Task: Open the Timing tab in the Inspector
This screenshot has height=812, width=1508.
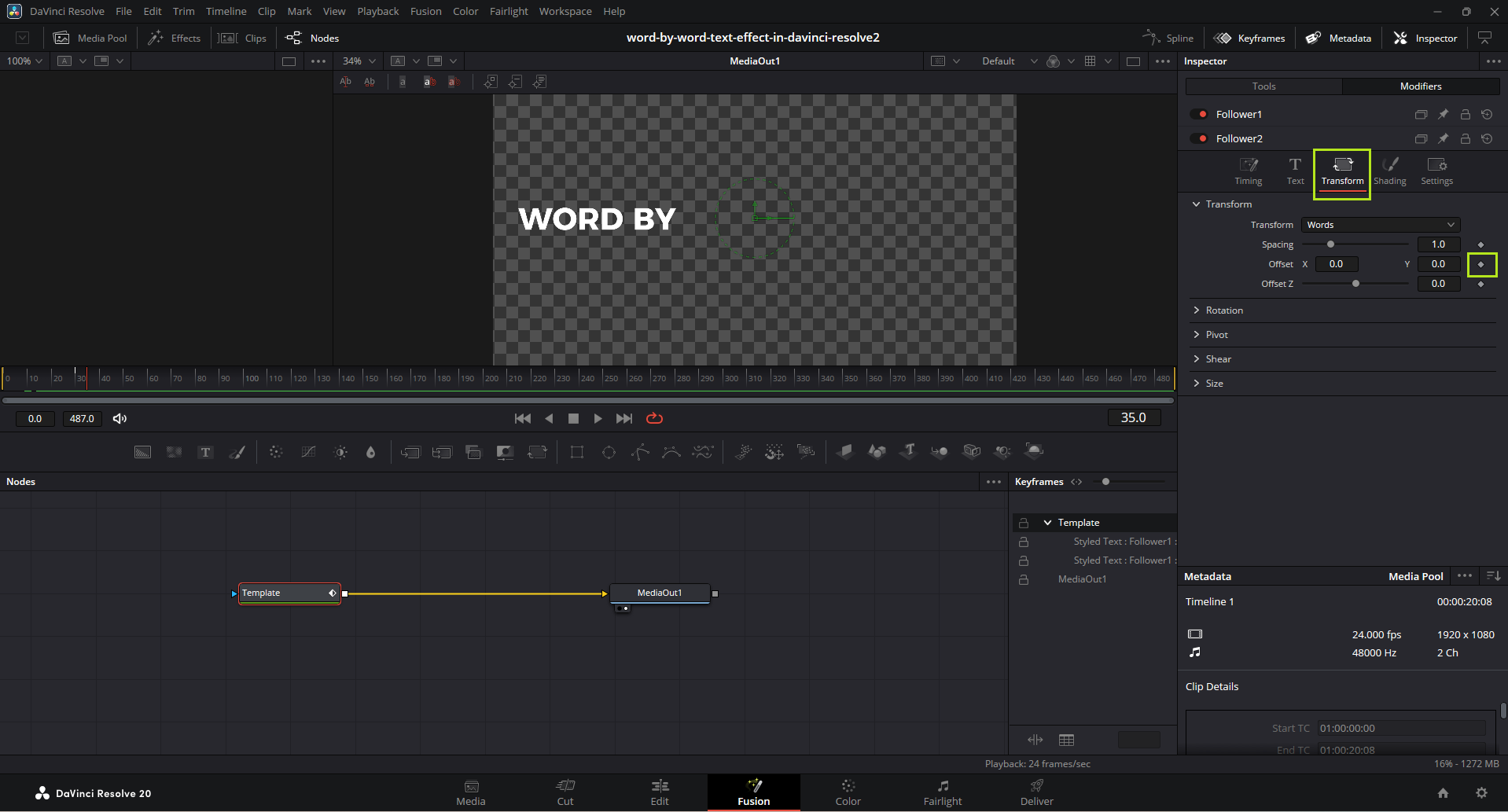Action: point(1248,171)
